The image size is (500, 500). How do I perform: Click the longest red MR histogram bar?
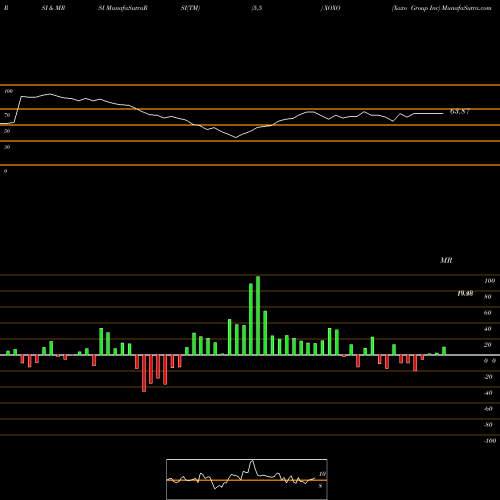(144, 373)
